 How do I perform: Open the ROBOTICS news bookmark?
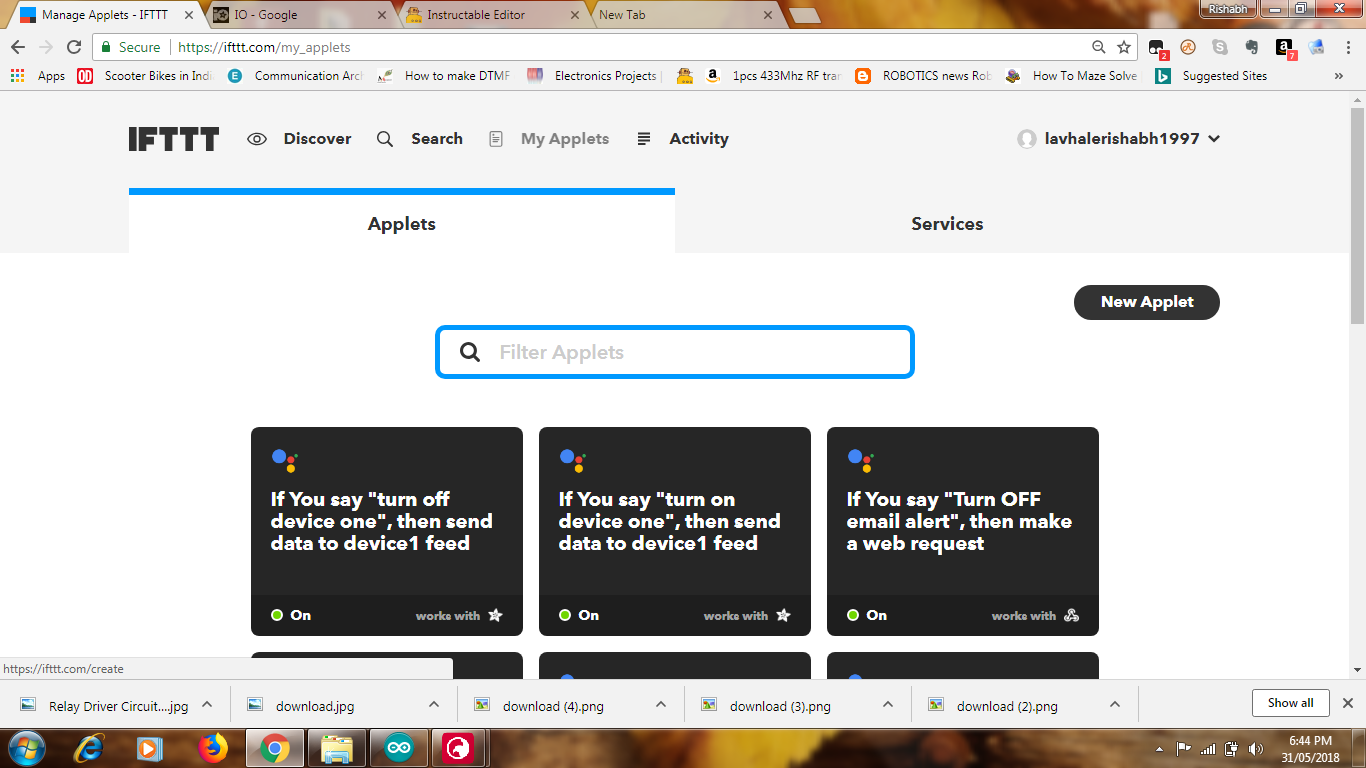point(925,76)
